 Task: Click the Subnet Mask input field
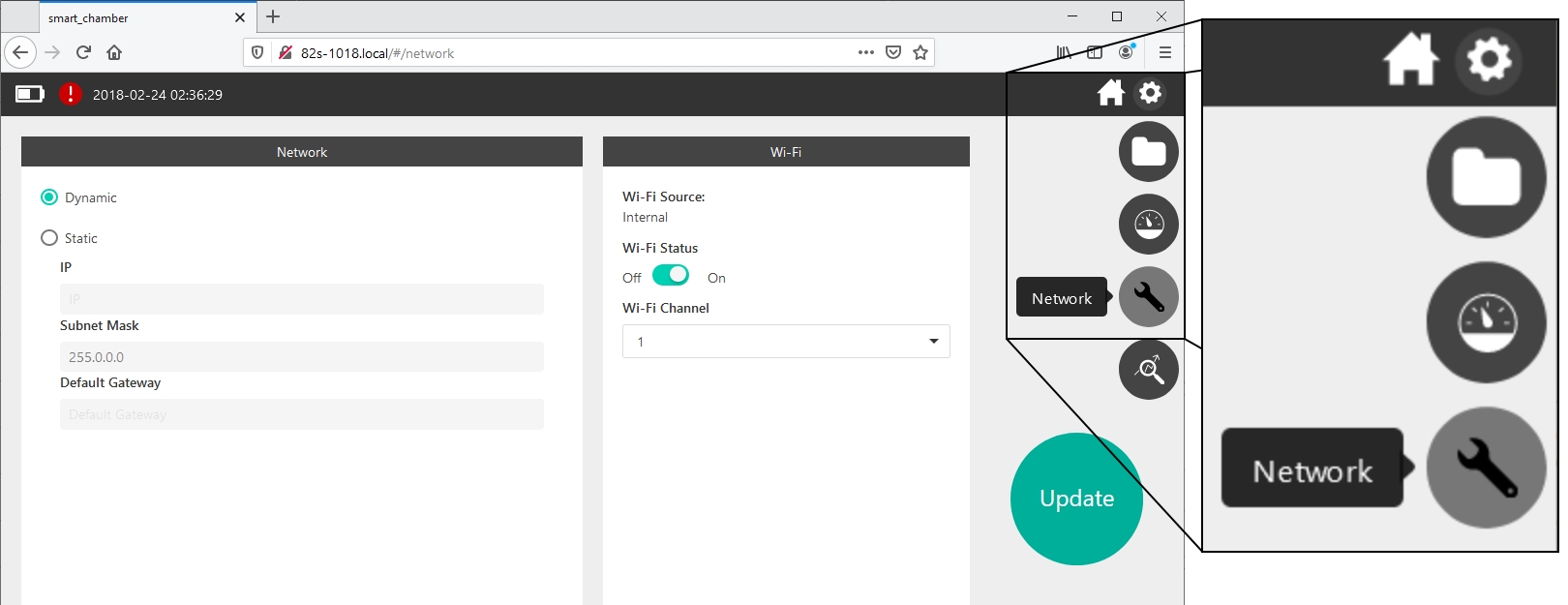coord(301,357)
